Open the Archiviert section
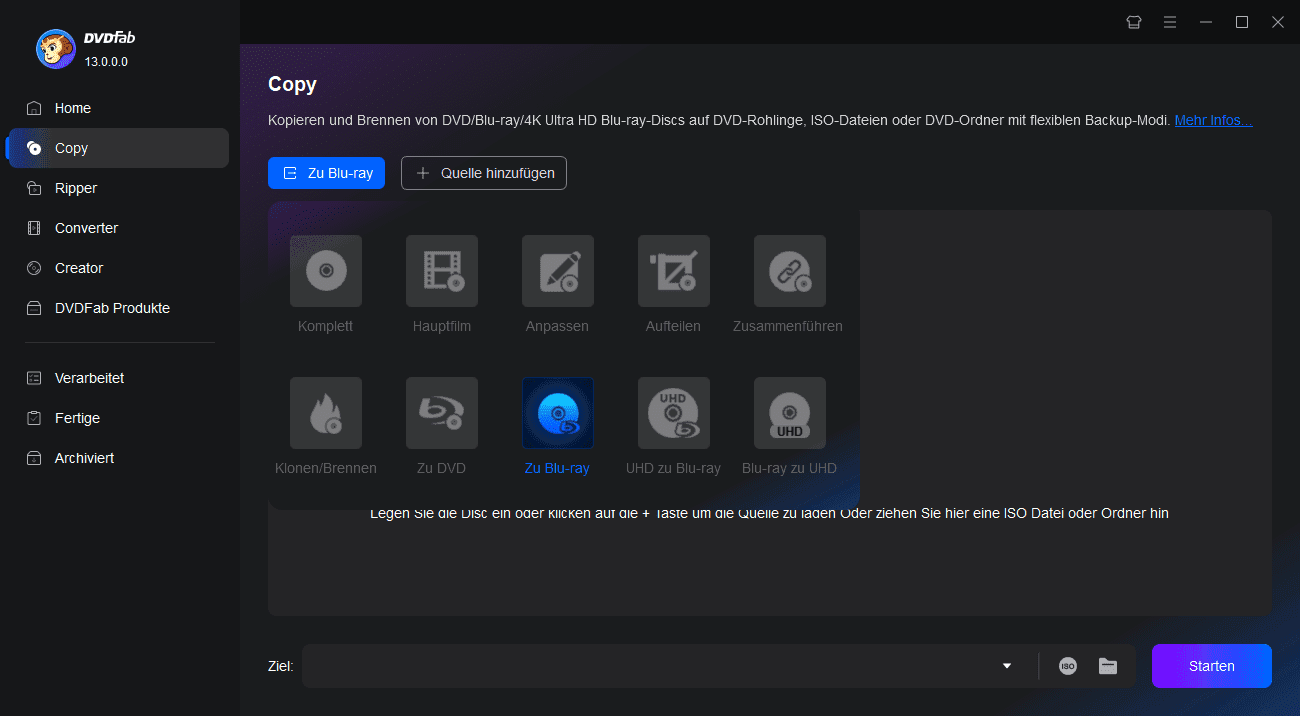Image resolution: width=1300 pixels, height=716 pixels. point(118,458)
